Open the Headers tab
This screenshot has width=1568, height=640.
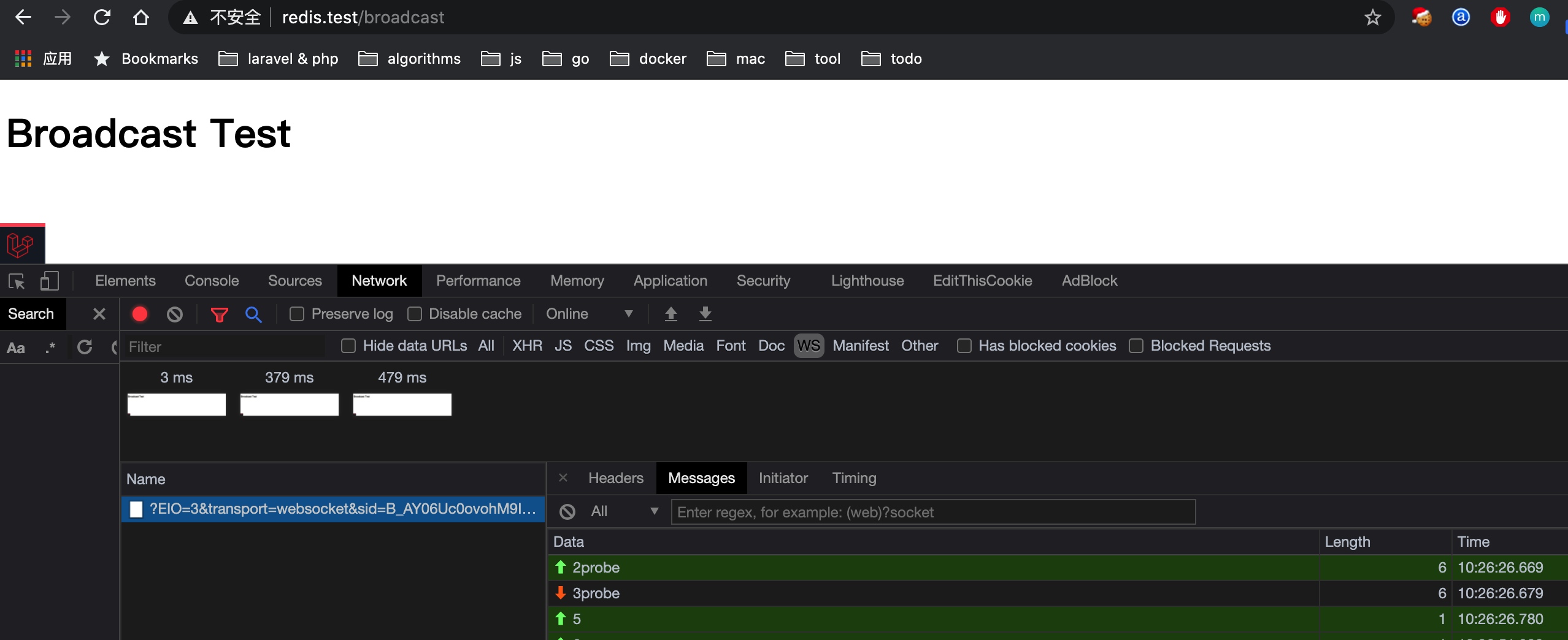coord(616,478)
